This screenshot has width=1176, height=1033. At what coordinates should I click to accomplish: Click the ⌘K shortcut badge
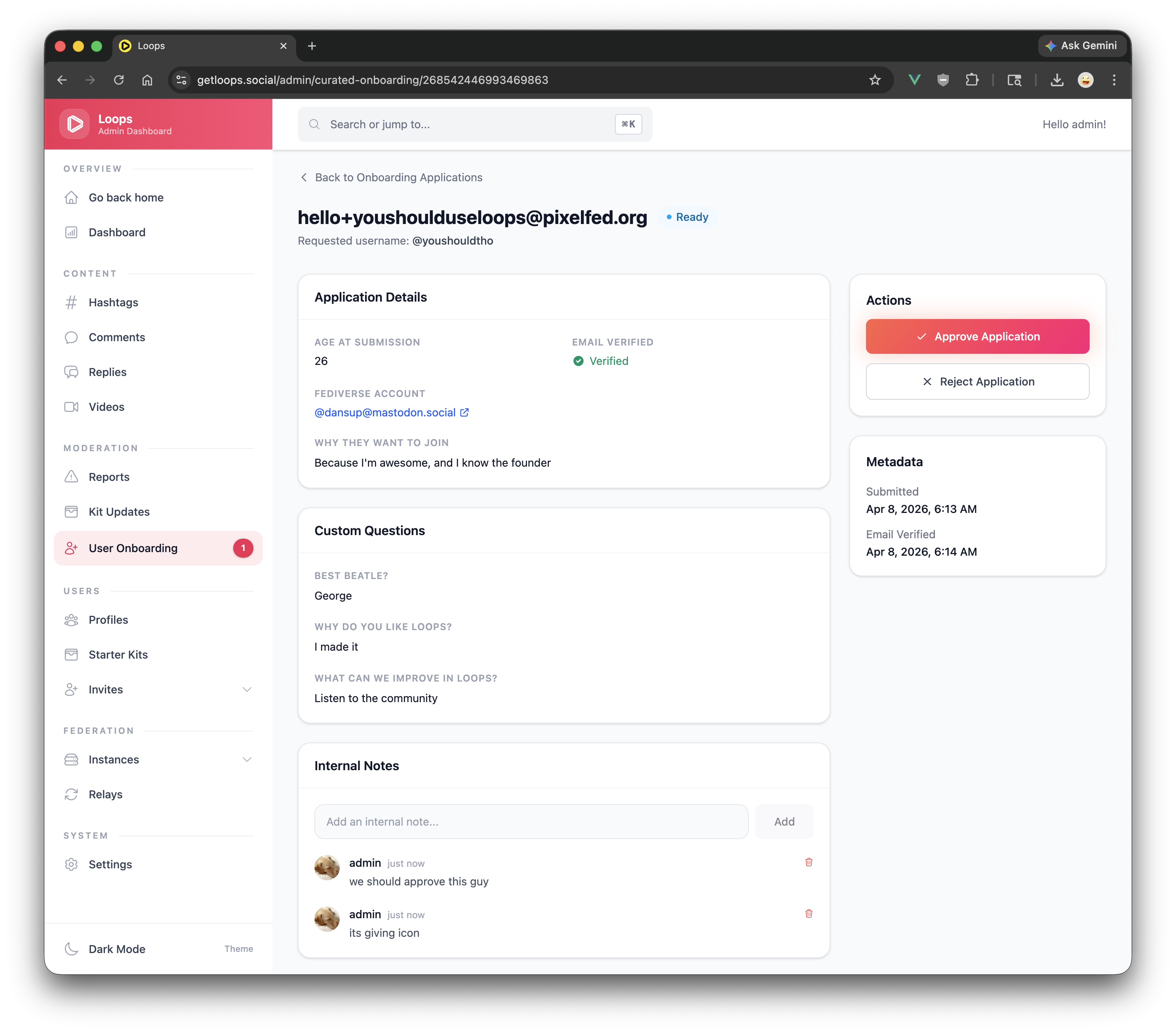(x=628, y=124)
